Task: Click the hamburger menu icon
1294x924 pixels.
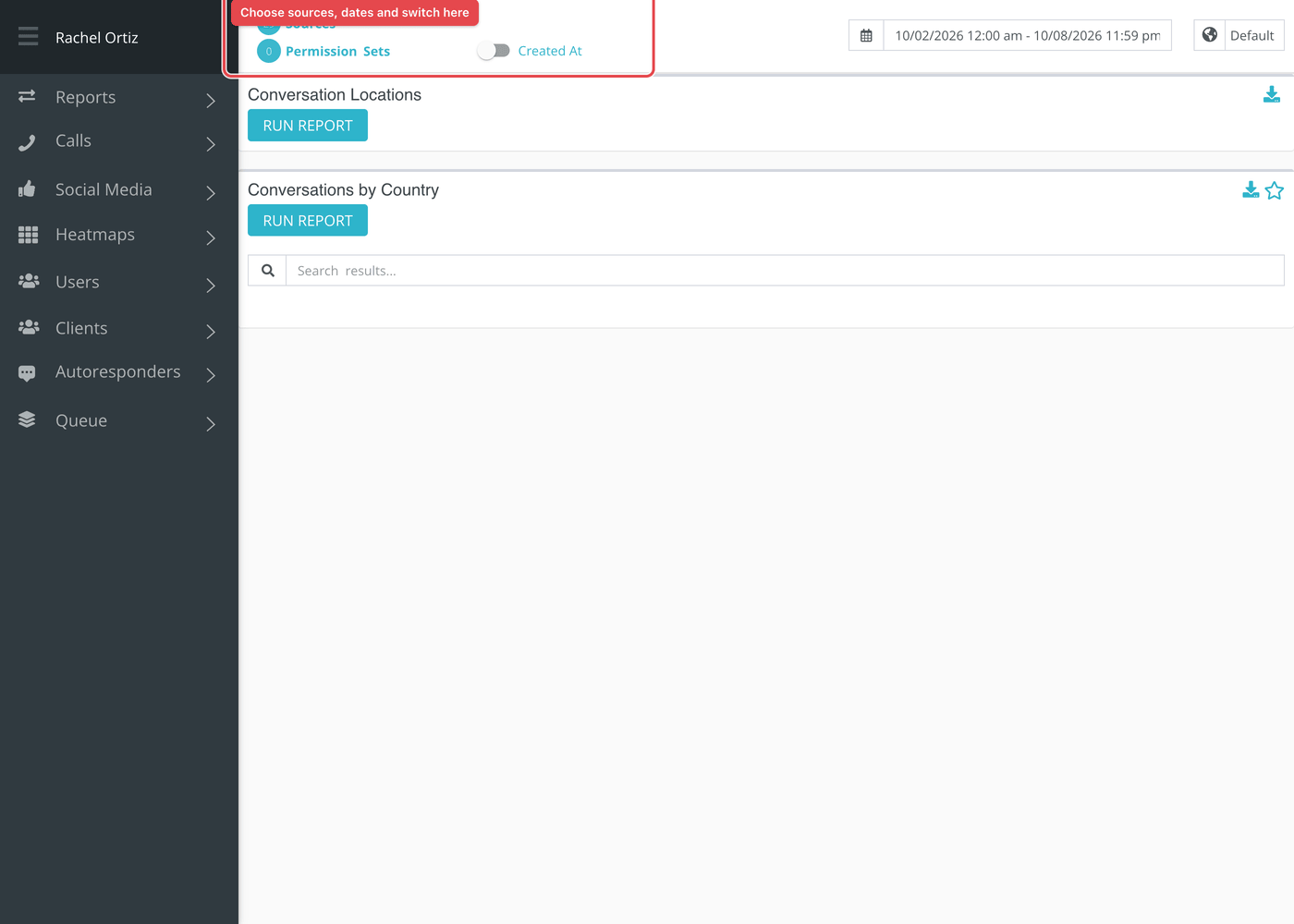Action: [x=28, y=36]
